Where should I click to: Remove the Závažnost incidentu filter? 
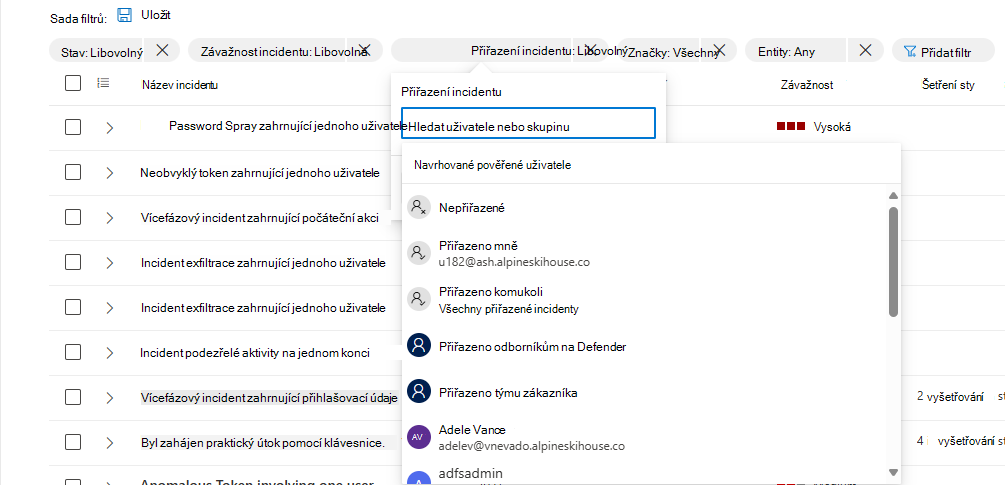365,49
